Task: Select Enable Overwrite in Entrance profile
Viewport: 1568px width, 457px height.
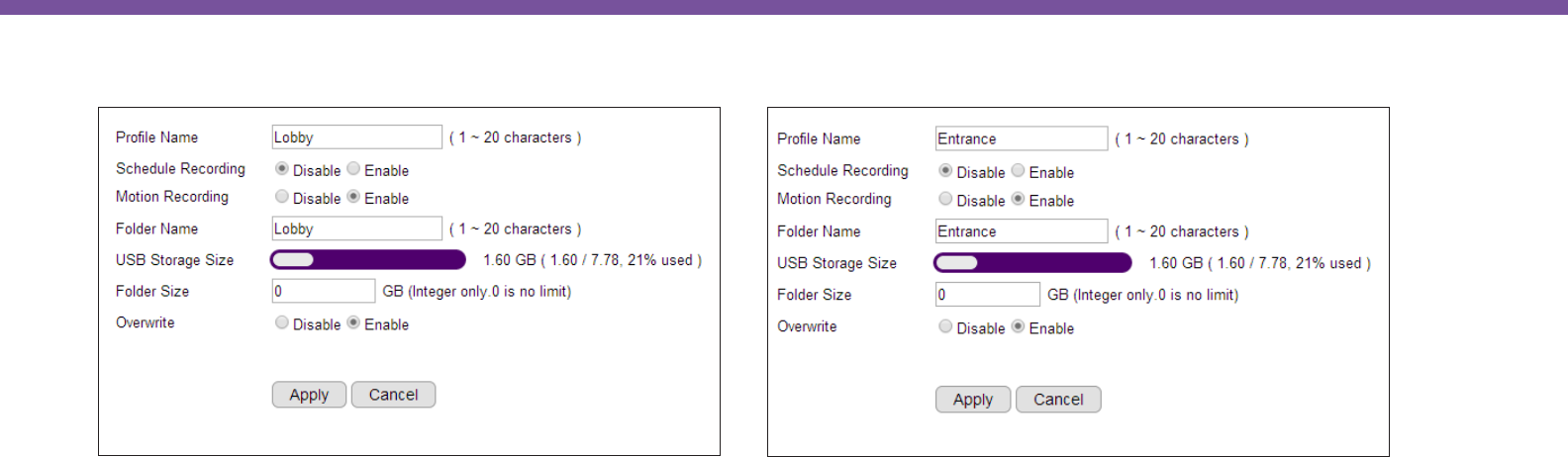Action: pos(1018,326)
